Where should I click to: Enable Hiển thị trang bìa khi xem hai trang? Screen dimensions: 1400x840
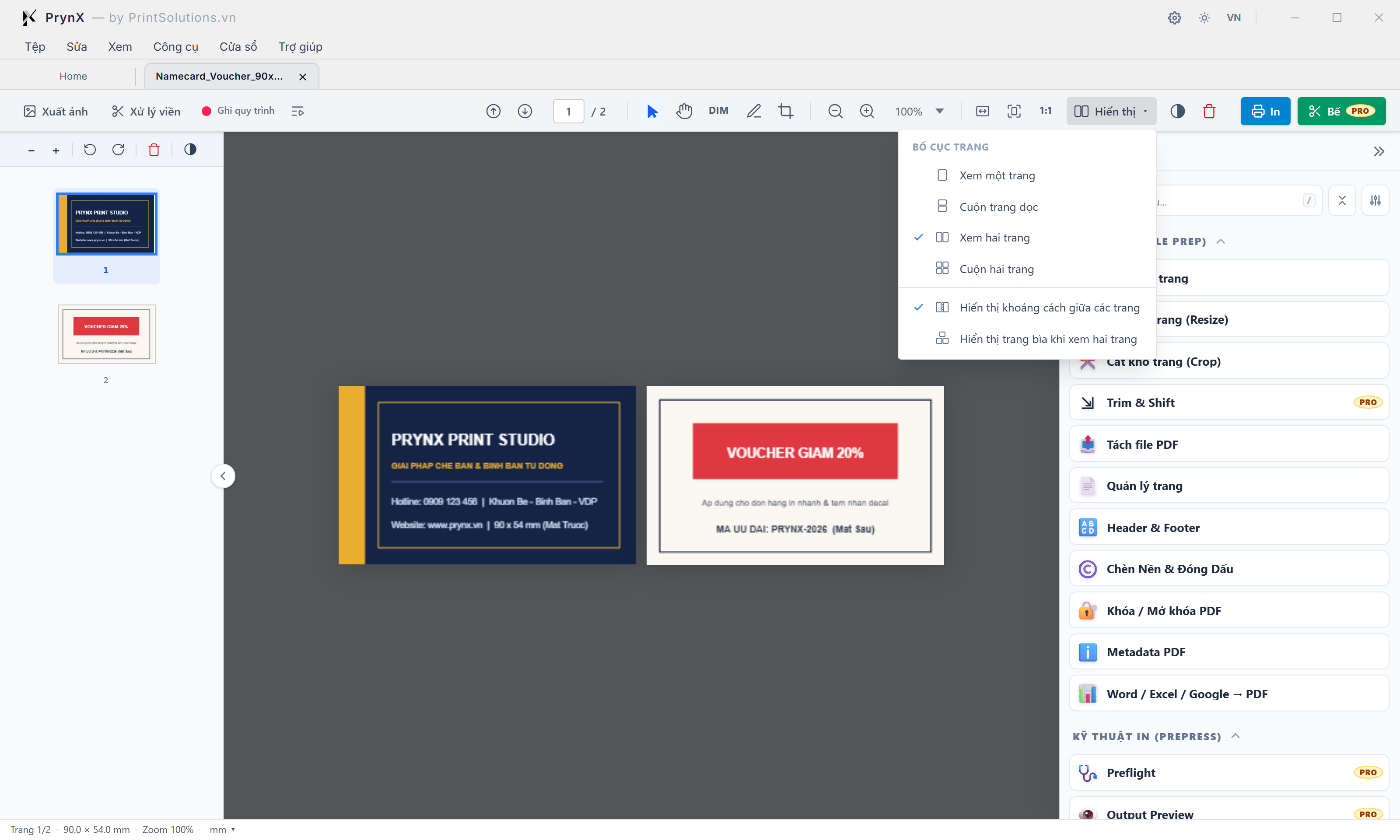coord(1026,339)
